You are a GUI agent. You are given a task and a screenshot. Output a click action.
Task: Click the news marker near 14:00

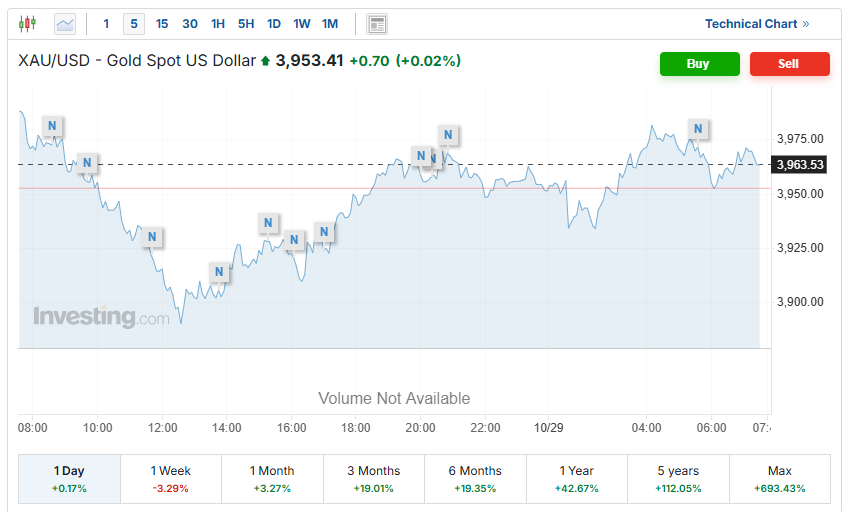(219, 271)
